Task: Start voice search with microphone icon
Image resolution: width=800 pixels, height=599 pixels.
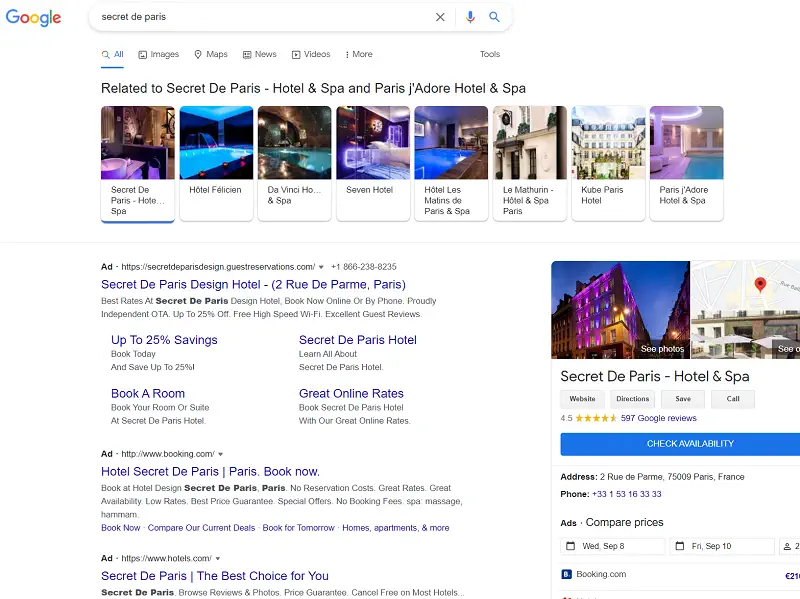Action: click(470, 17)
